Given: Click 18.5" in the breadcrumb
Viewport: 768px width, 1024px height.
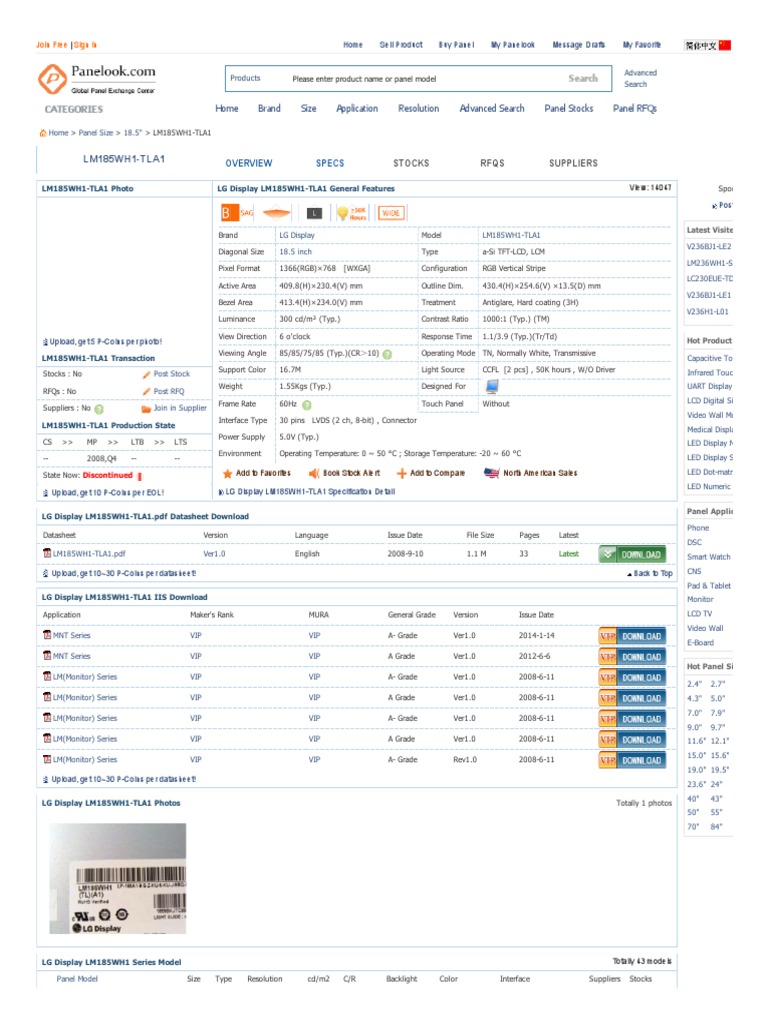Looking at the screenshot, I should point(133,133).
